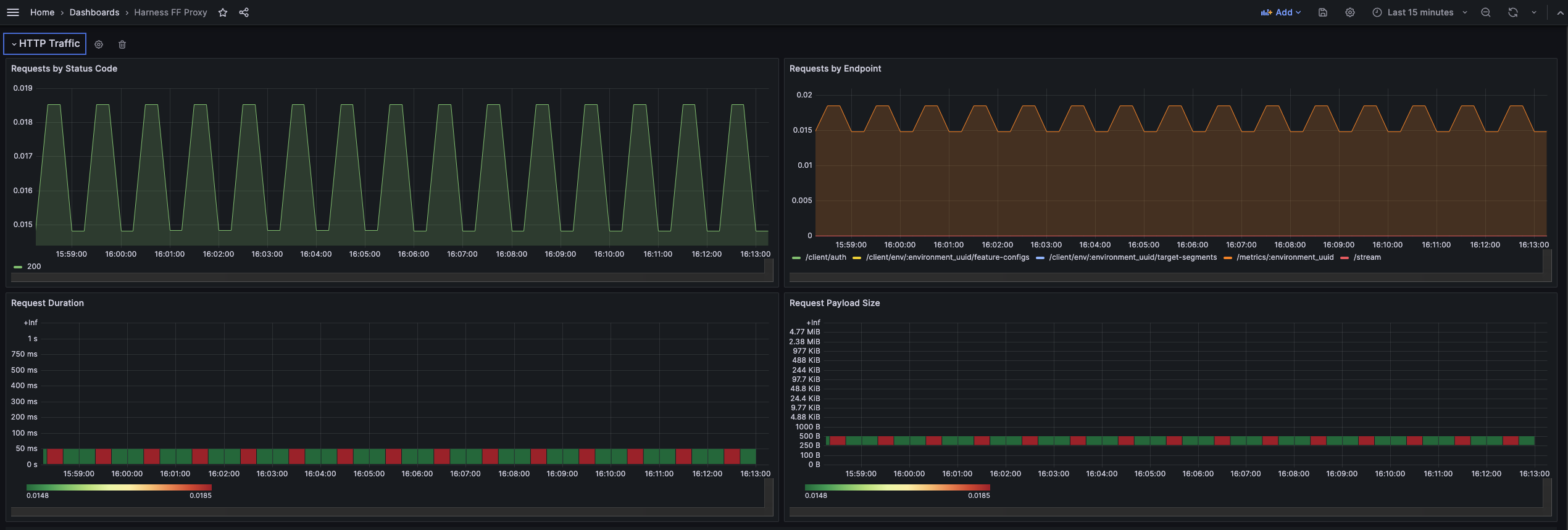This screenshot has width=1568, height=530.
Task: Click the 4.77 MiB y-axis label in Payload Size
Action: [804, 332]
